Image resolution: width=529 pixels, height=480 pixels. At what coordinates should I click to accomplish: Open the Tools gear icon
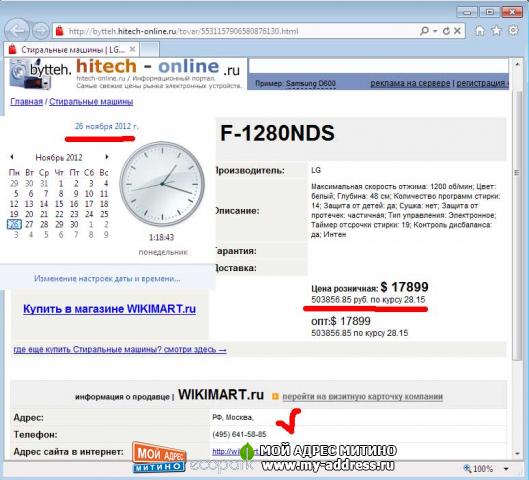[x=513, y=30]
